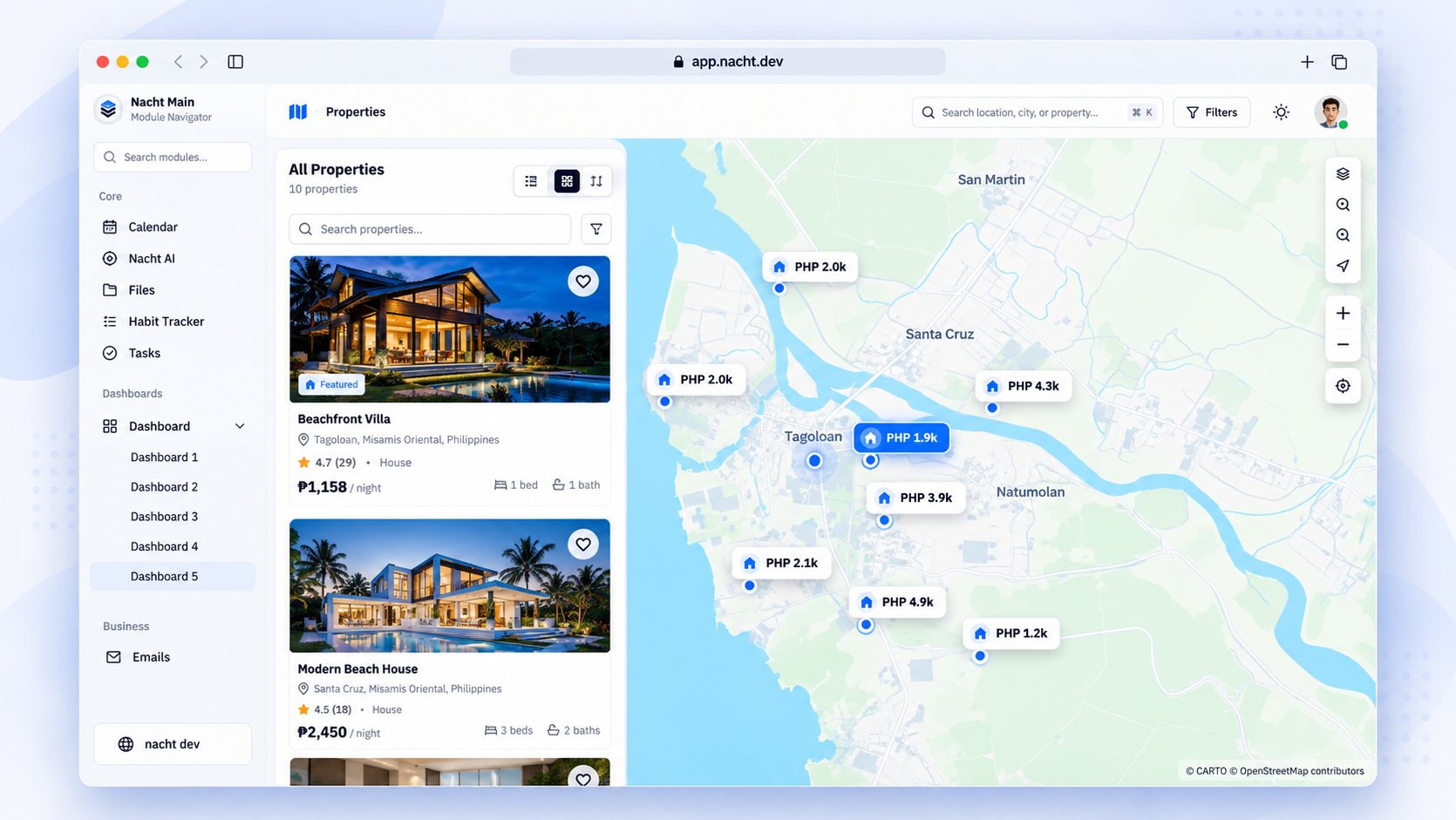Open the Beachfront Villa photo
Screen dimensions: 1456x820
point(450,329)
